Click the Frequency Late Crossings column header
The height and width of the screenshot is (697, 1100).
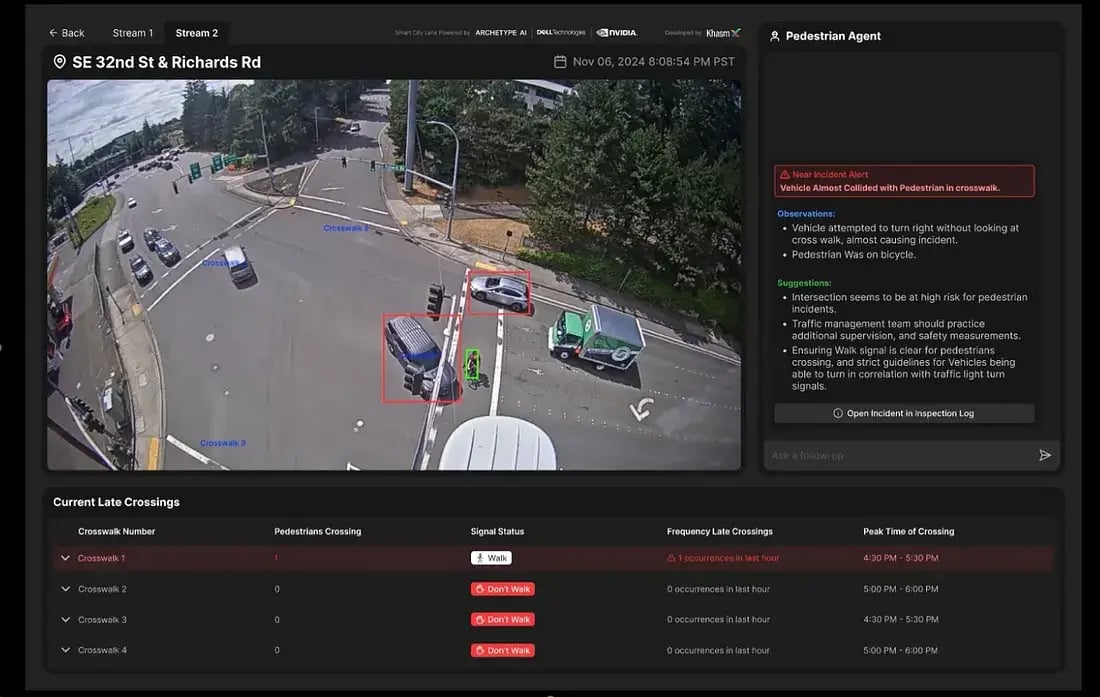(x=720, y=532)
